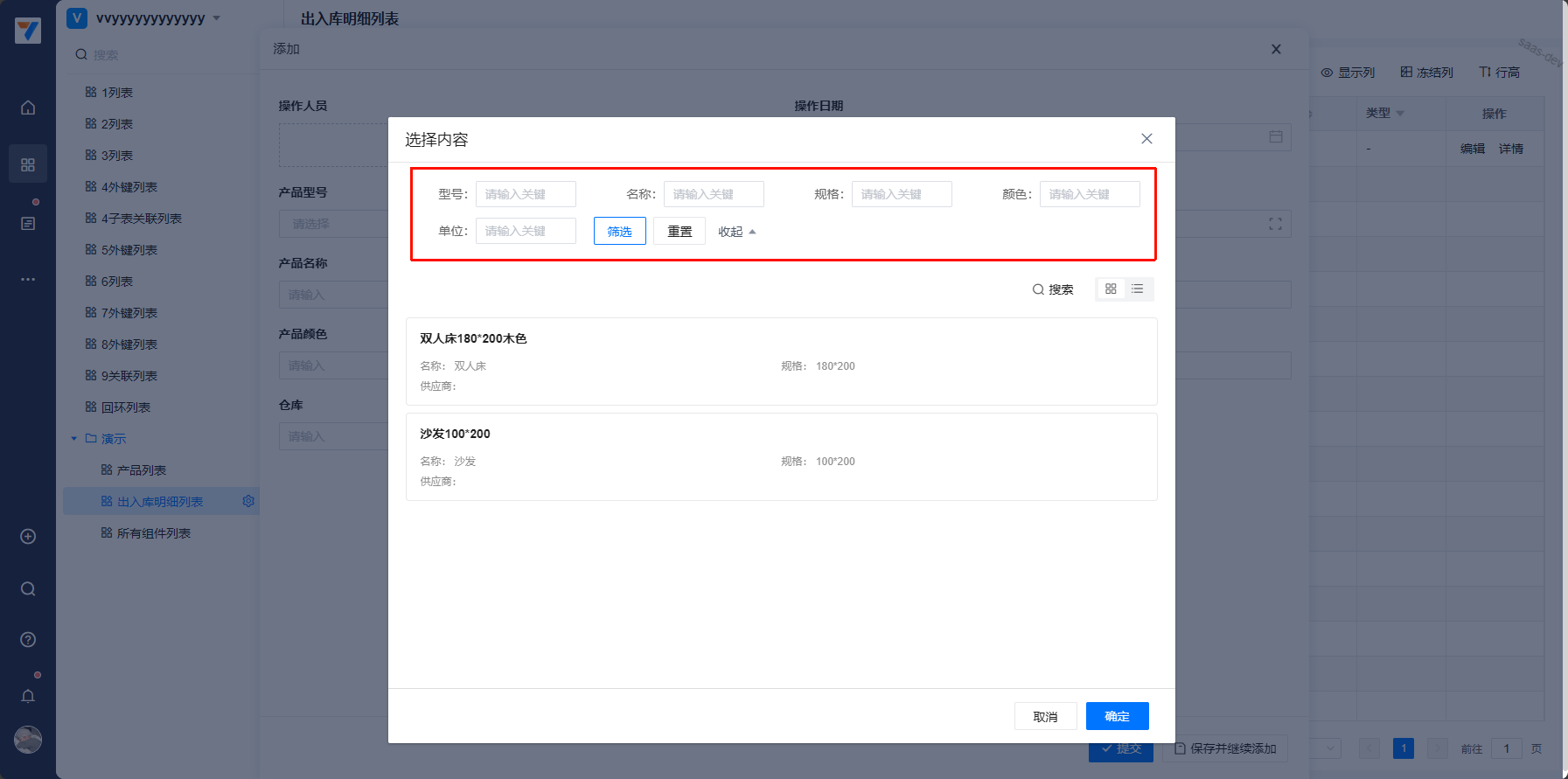The height and width of the screenshot is (779, 1568).
Task: Collapse filters with 收起 arrow
Action: tap(736, 232)
